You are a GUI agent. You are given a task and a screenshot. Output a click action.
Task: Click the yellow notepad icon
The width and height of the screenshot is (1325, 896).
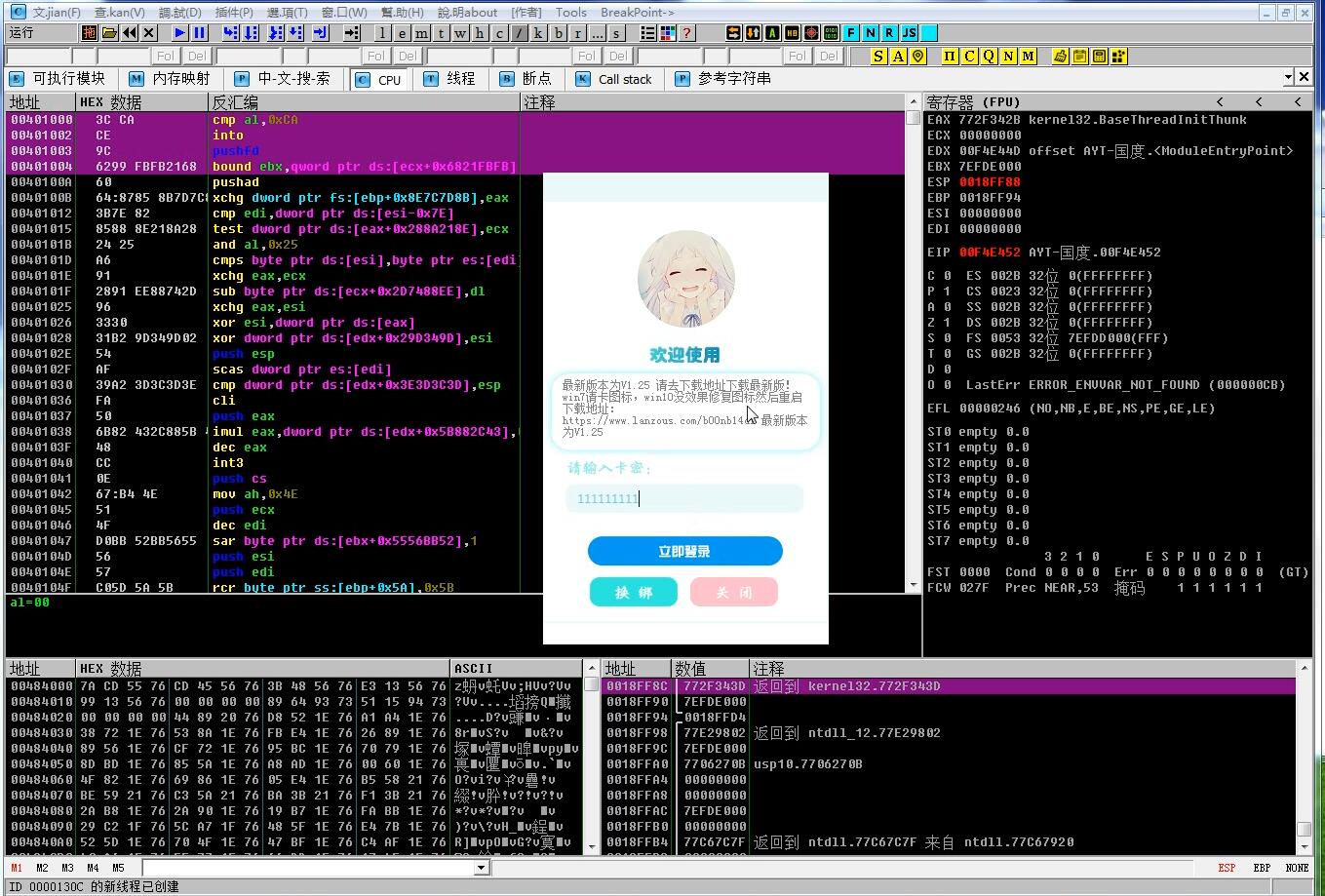[x=1079, y=56]
